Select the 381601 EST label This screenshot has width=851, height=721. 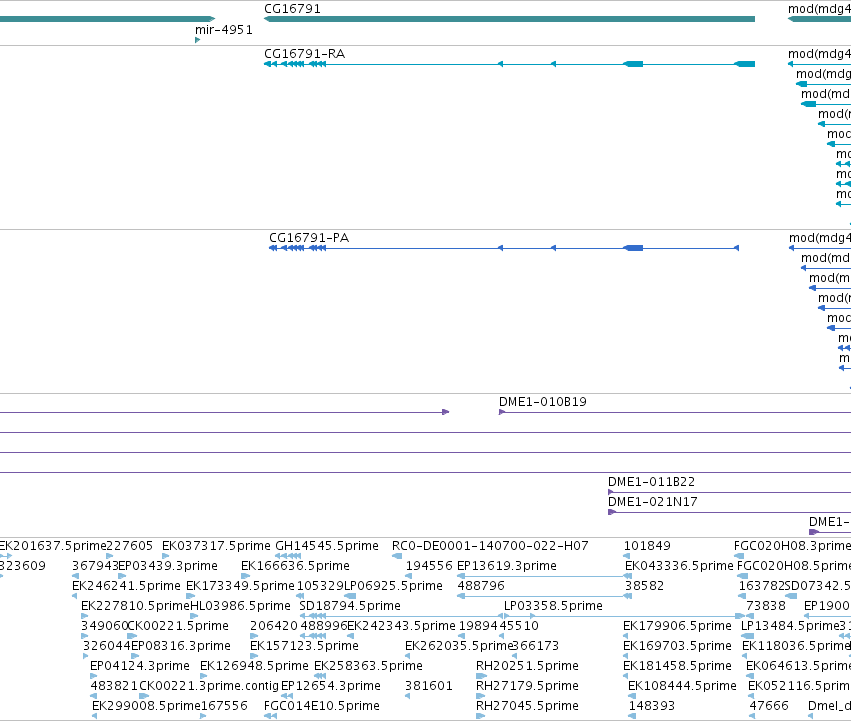coord(429,686)
